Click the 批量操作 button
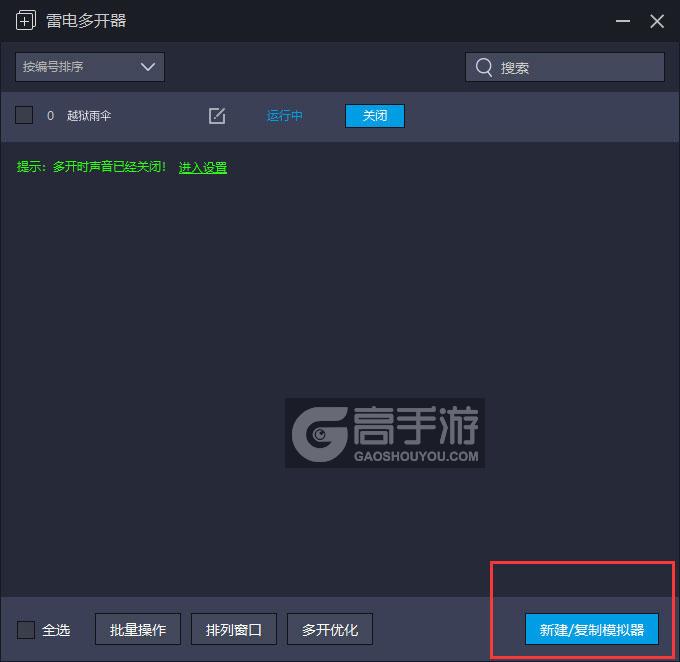680x662 pixels. (138, 629)
